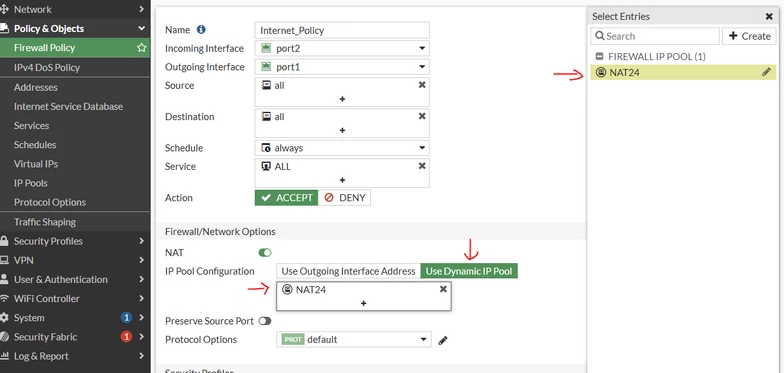Viewport: 784px width, 373px height.
Task: Create a new IP pool entry
Action: coord(749,36)
